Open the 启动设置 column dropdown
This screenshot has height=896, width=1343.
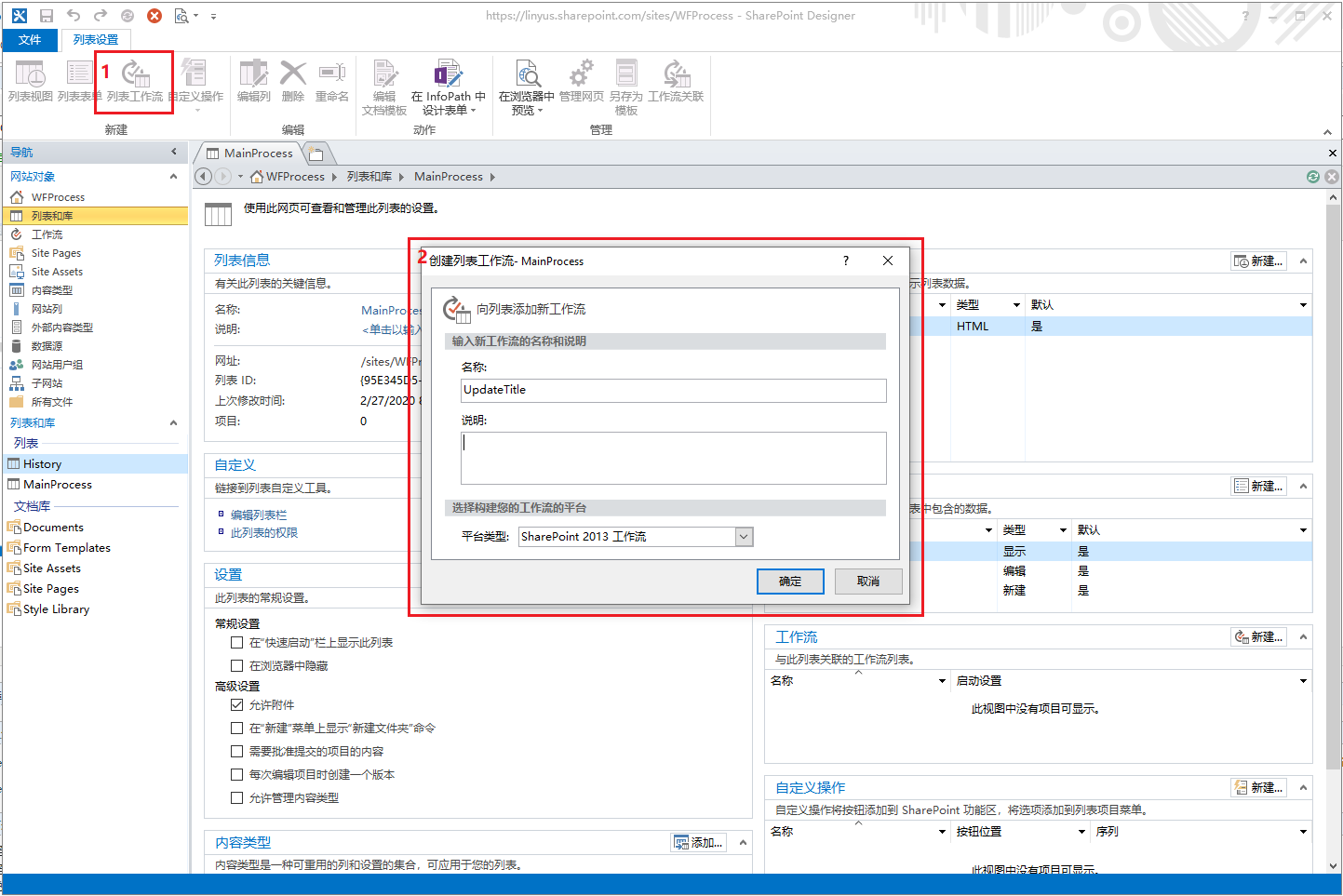click(1303, 681)
